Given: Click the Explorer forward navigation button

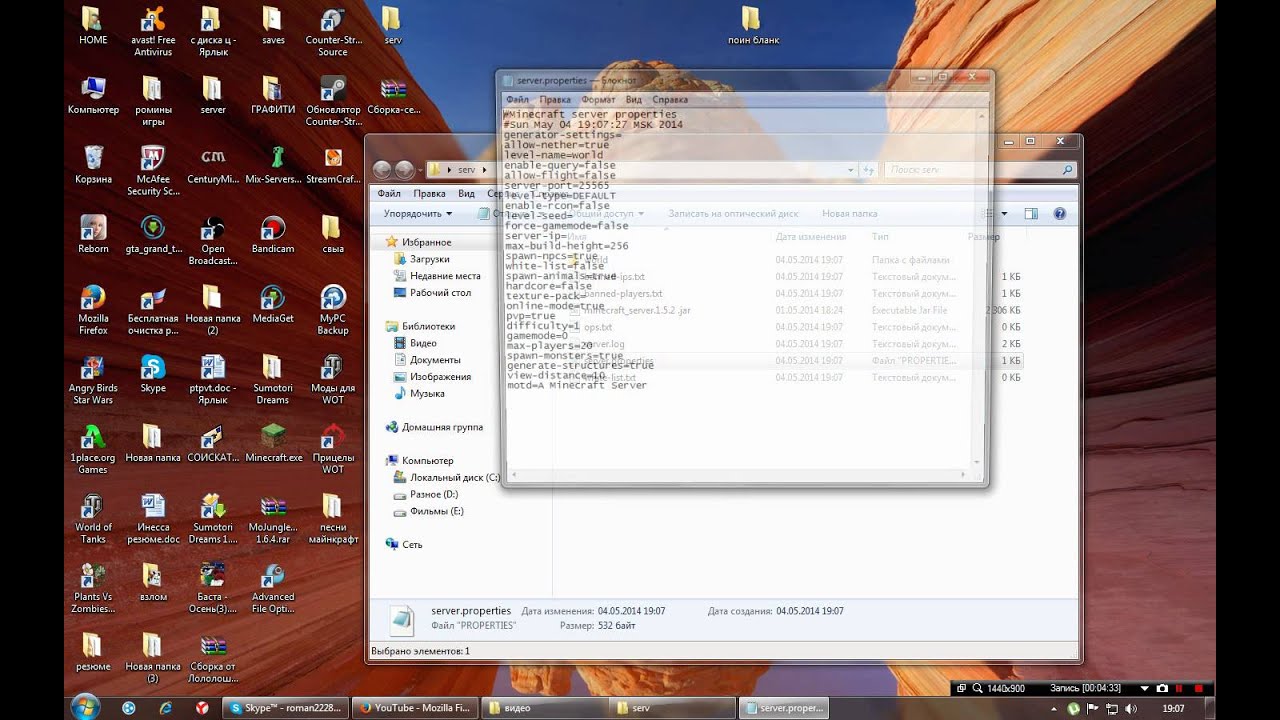Looking at the screenshot, I should click(x=404, y=170).
